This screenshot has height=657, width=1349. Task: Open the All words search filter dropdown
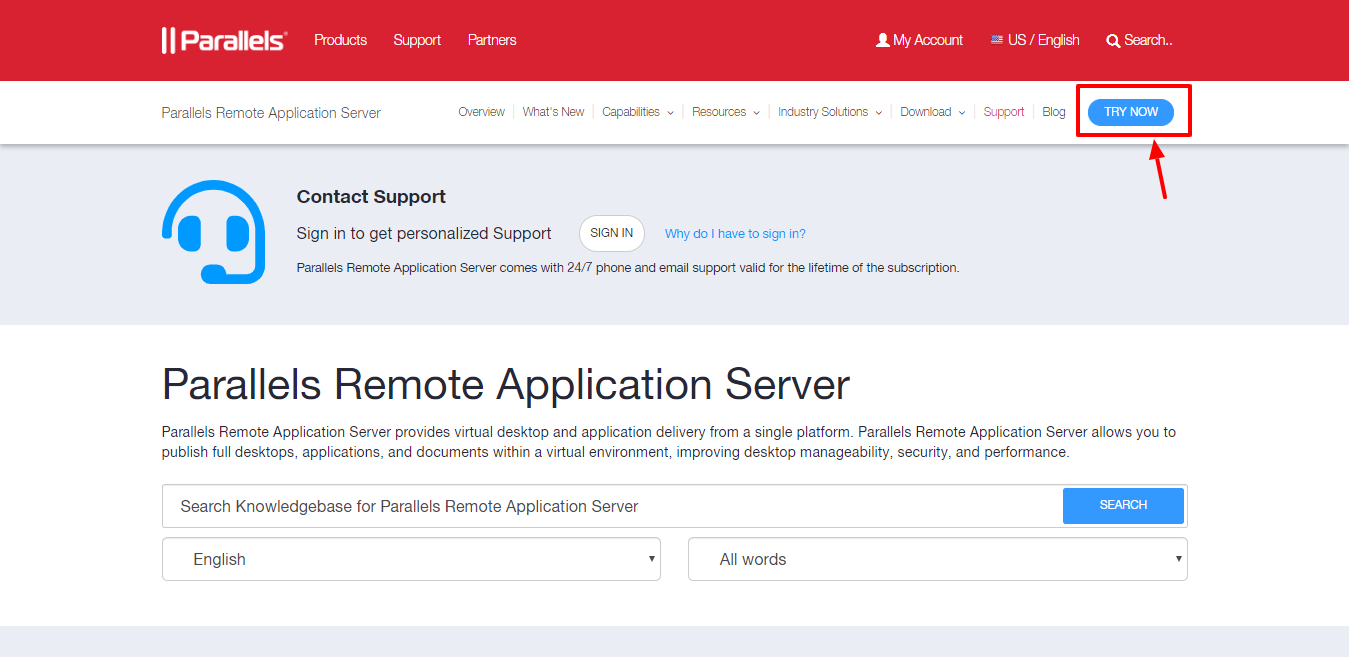tap(937, 558)
